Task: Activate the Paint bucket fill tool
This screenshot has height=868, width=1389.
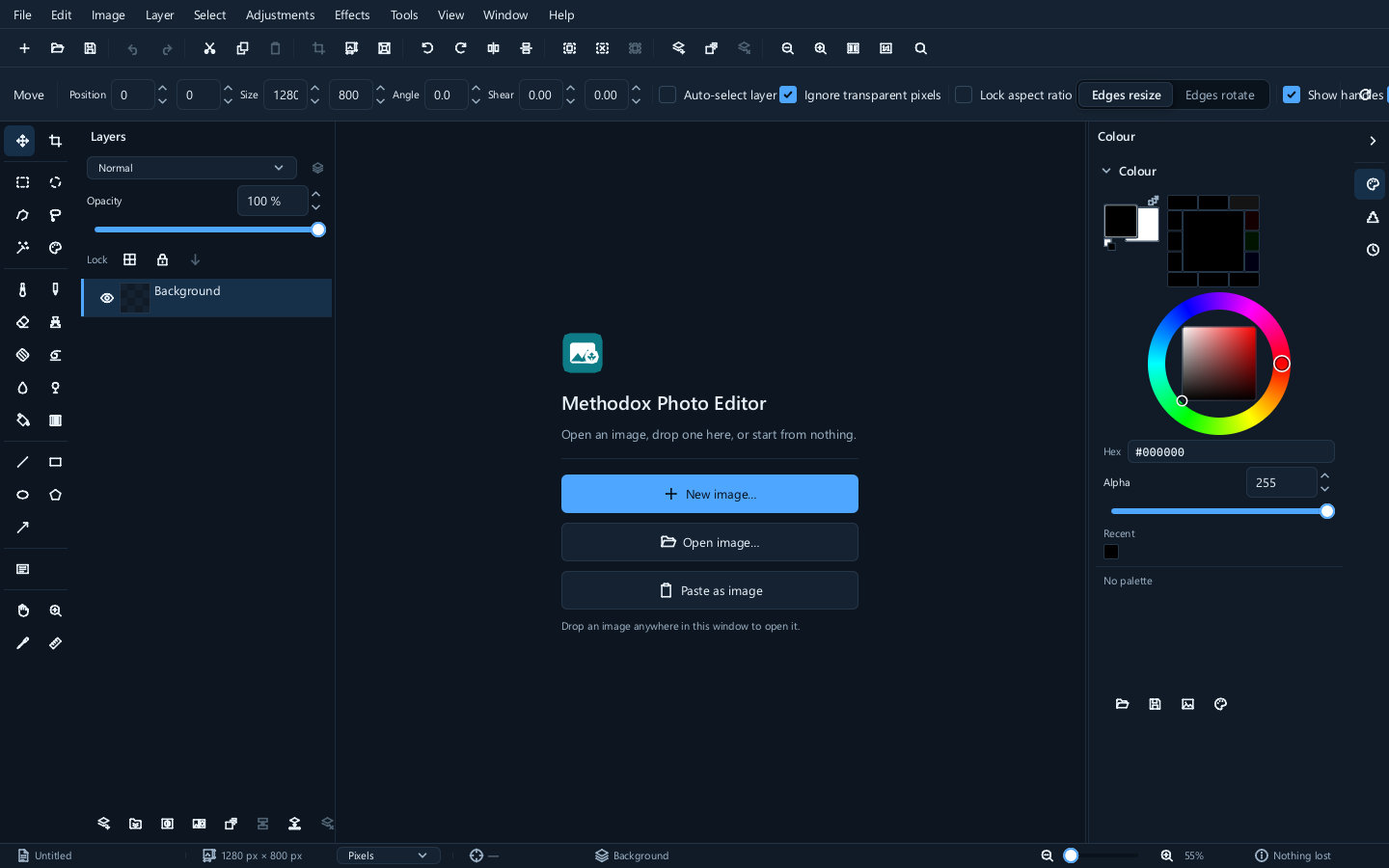Action: pos(22,420)
